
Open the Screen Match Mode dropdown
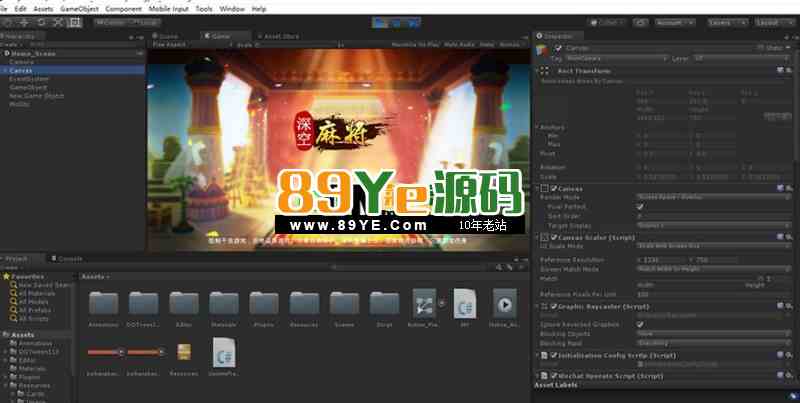point(714,269)
